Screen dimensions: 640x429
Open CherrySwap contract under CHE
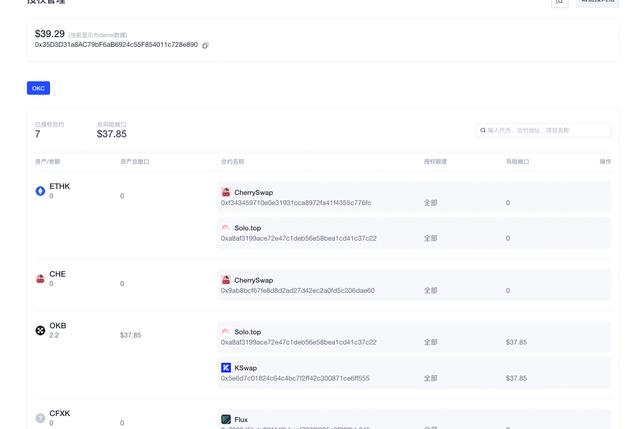253,280
